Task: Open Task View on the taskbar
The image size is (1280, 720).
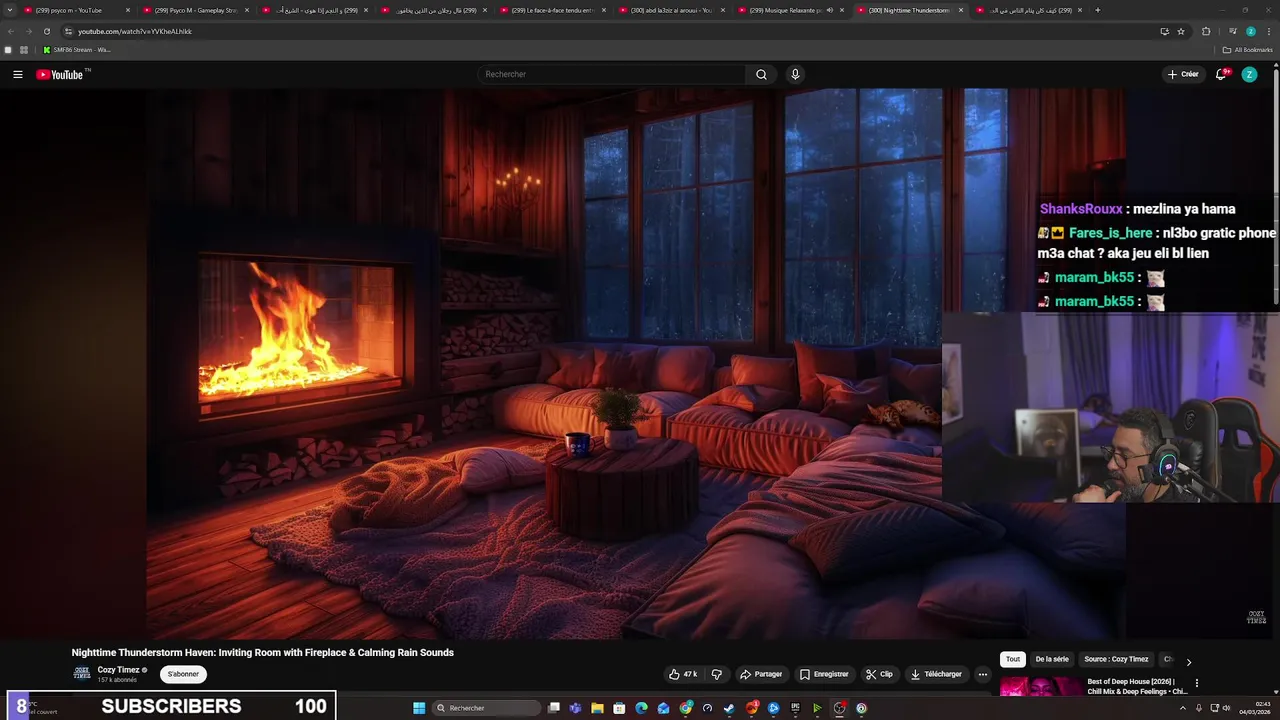Action: point(553,708)
